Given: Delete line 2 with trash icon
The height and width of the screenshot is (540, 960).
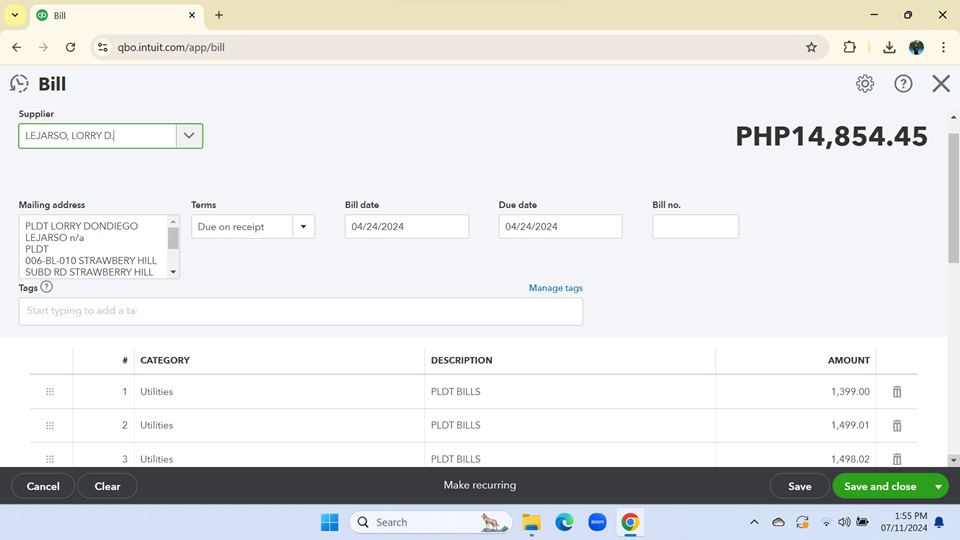Looking at the screenshot, I should pyautogui.click(x=897, y=426).
